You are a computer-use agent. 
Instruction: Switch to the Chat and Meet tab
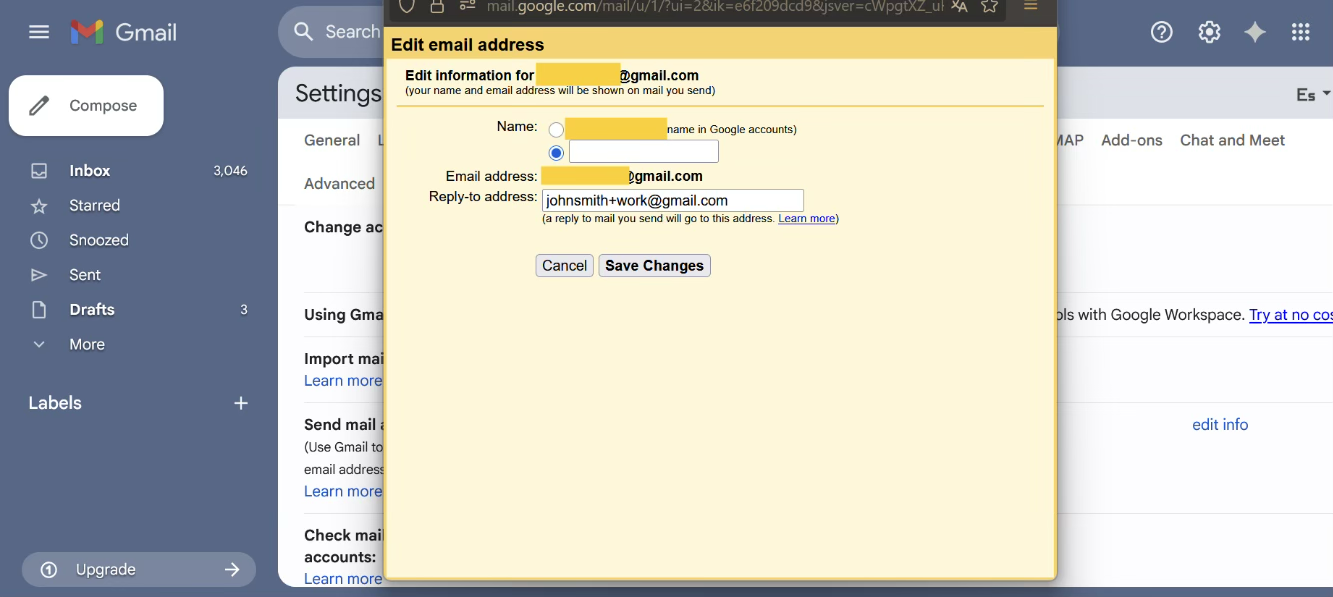[x=1232, y=140]
